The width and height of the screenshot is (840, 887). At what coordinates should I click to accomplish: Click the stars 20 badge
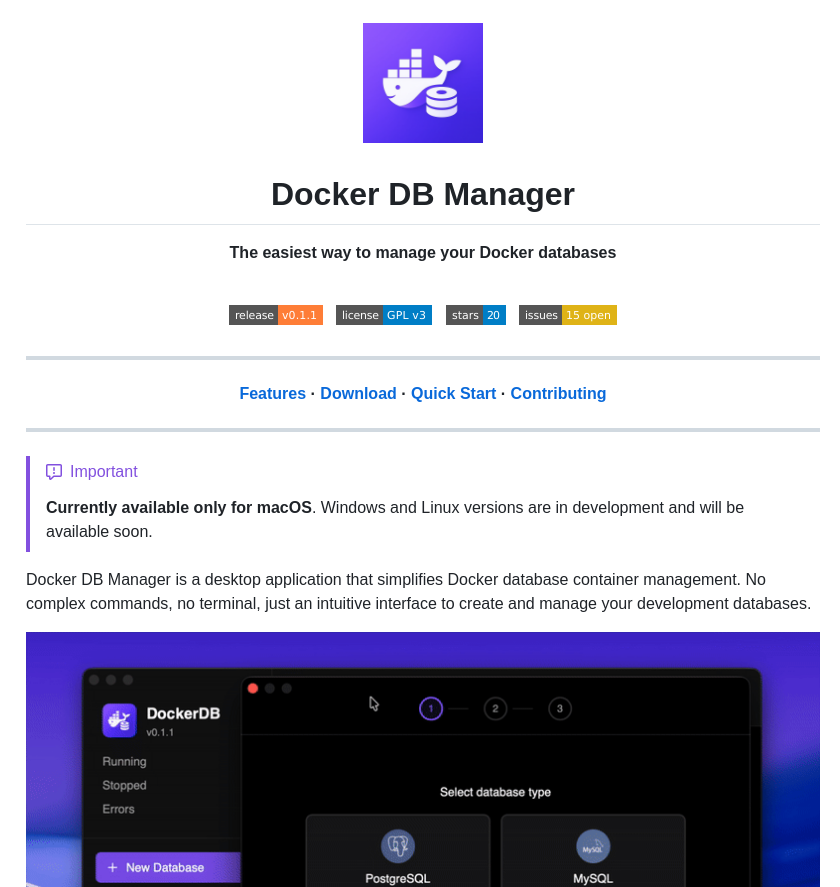click(x=476, y=315)
